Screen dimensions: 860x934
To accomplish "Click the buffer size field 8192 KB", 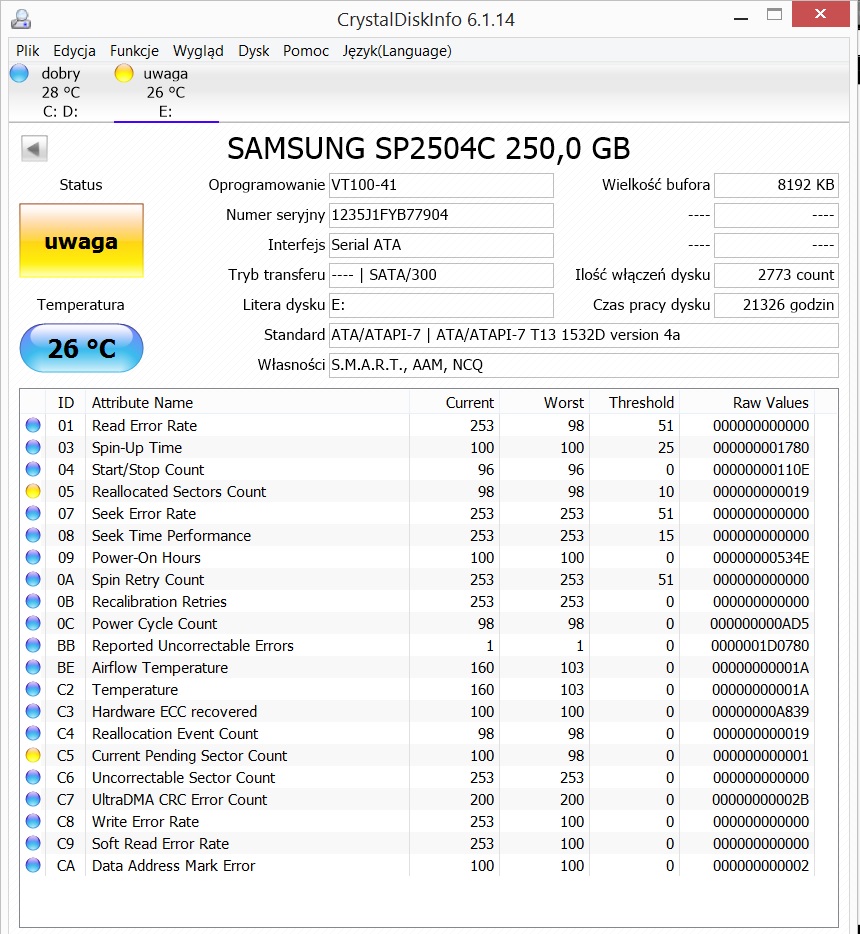I will click(776, 185).
